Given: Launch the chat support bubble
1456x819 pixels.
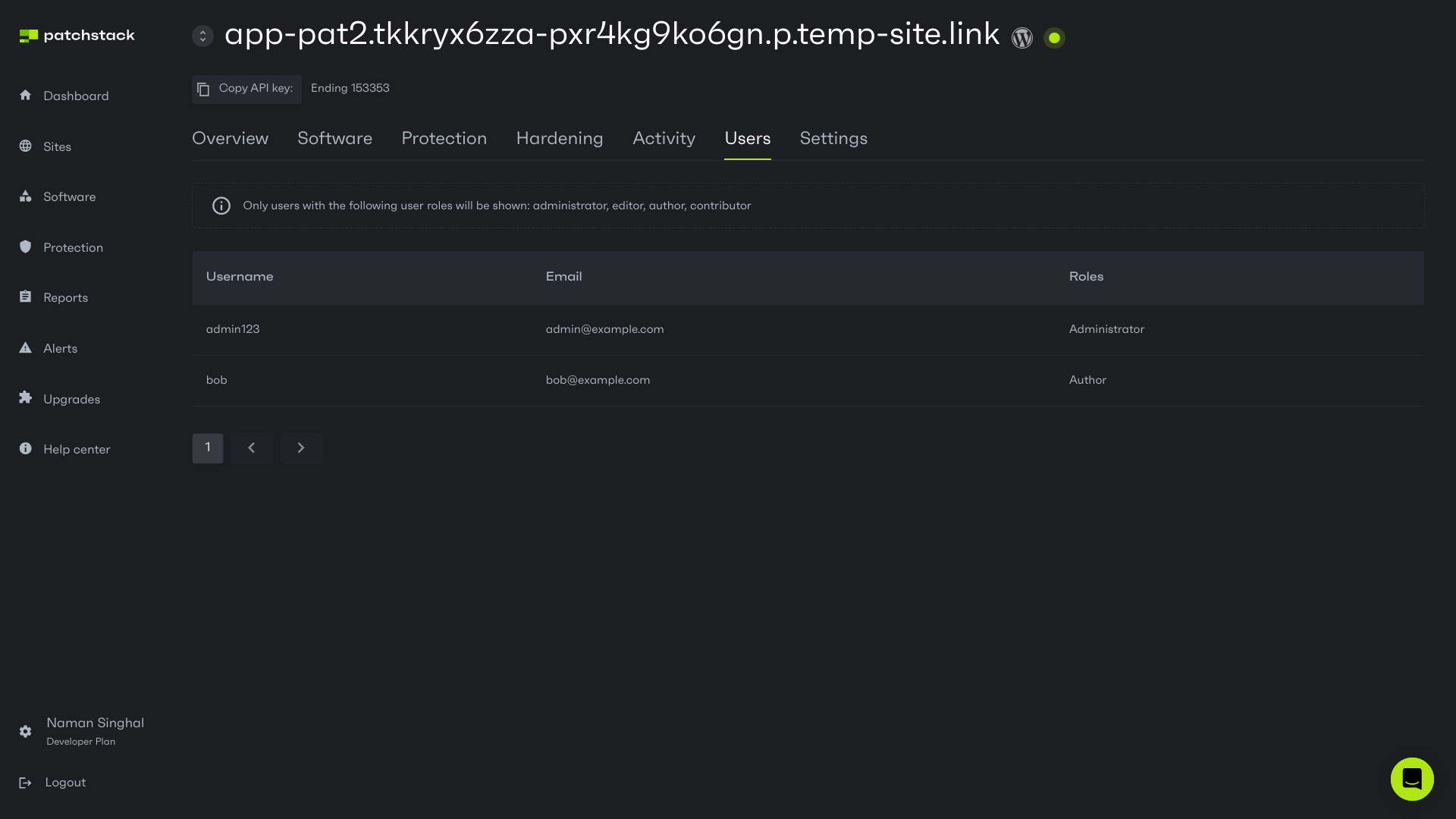Looking at the screenshot, I should click(1412, 779).
